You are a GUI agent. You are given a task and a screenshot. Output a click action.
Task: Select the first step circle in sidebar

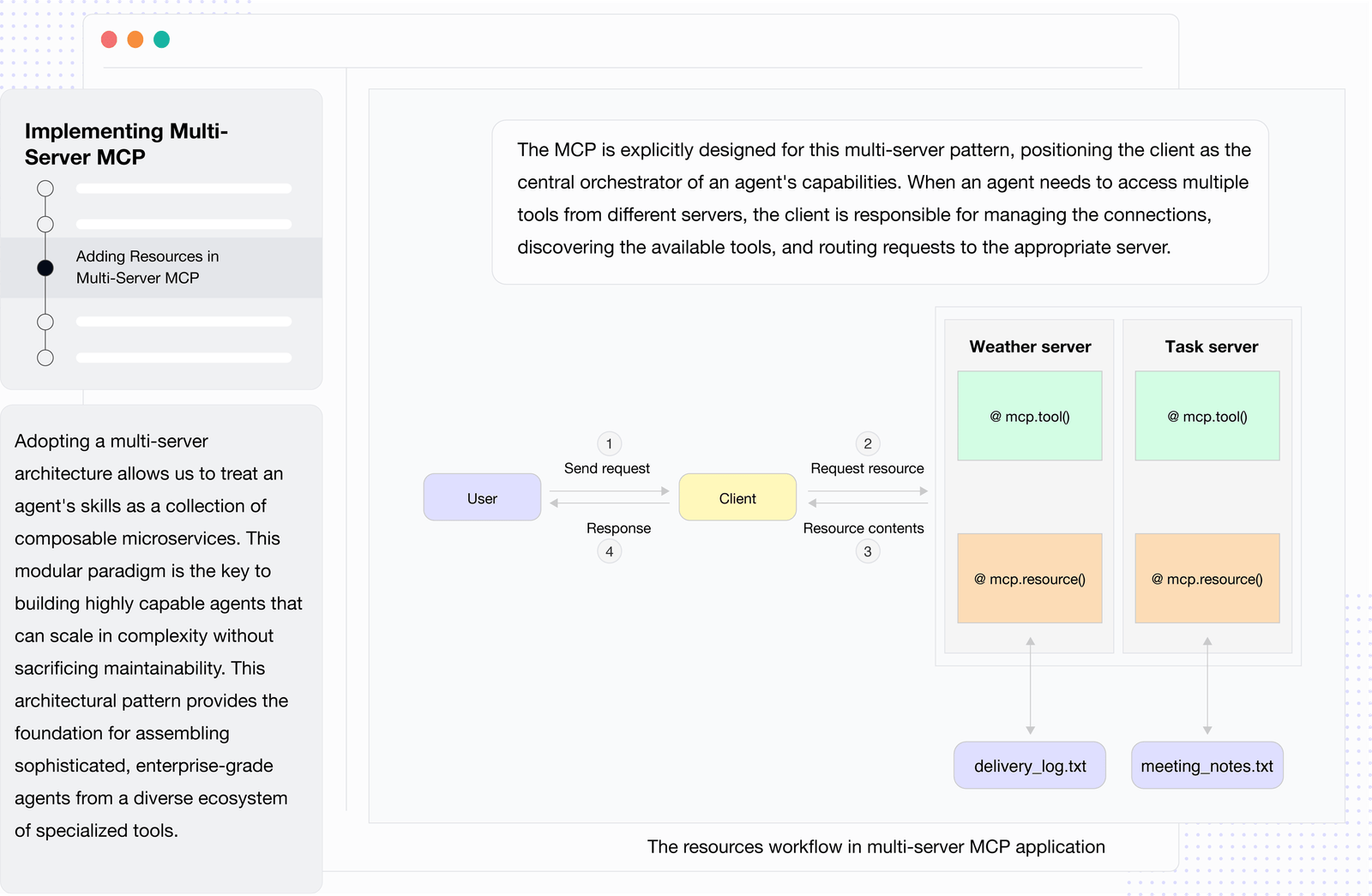click(45, 189)
